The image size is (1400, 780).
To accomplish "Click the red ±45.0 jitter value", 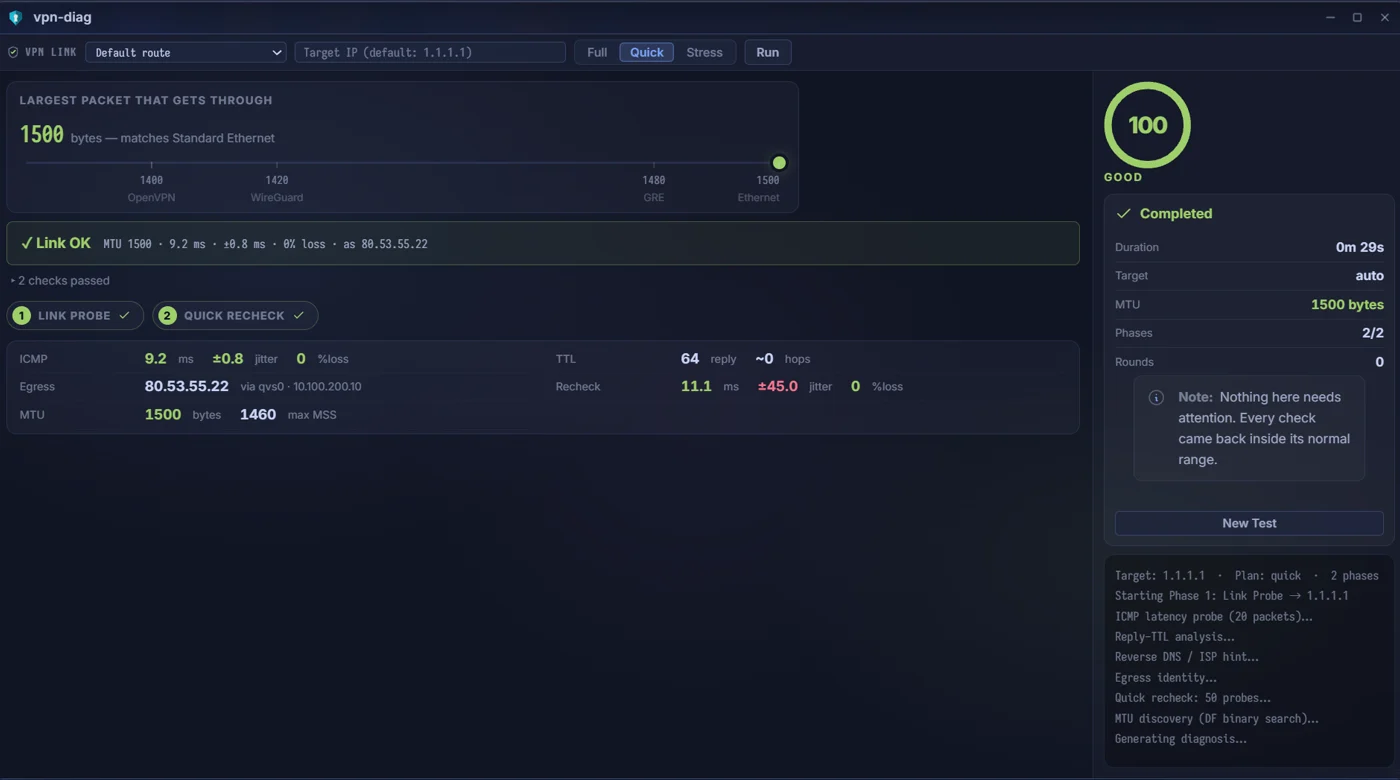I will pos(777,386).
